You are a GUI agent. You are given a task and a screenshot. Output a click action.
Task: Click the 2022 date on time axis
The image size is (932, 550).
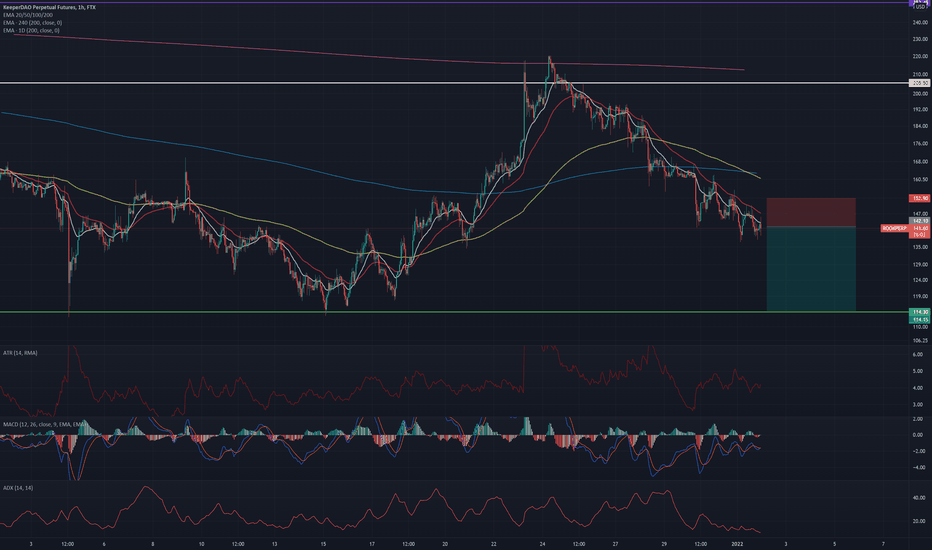[x=737, y=543]
